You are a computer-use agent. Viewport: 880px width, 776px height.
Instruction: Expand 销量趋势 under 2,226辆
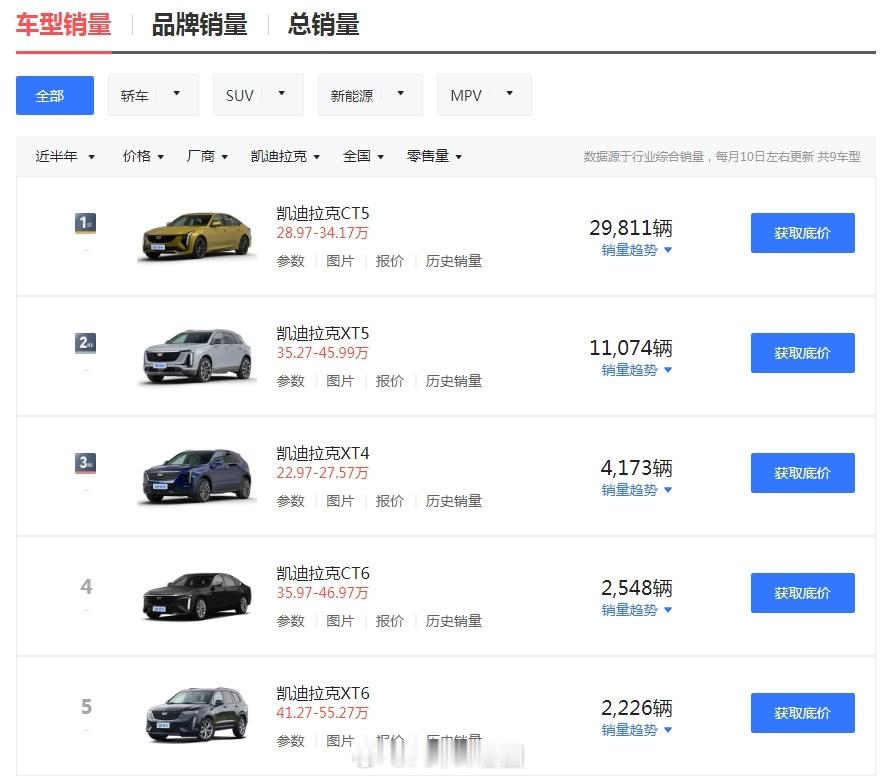[636, 731]
